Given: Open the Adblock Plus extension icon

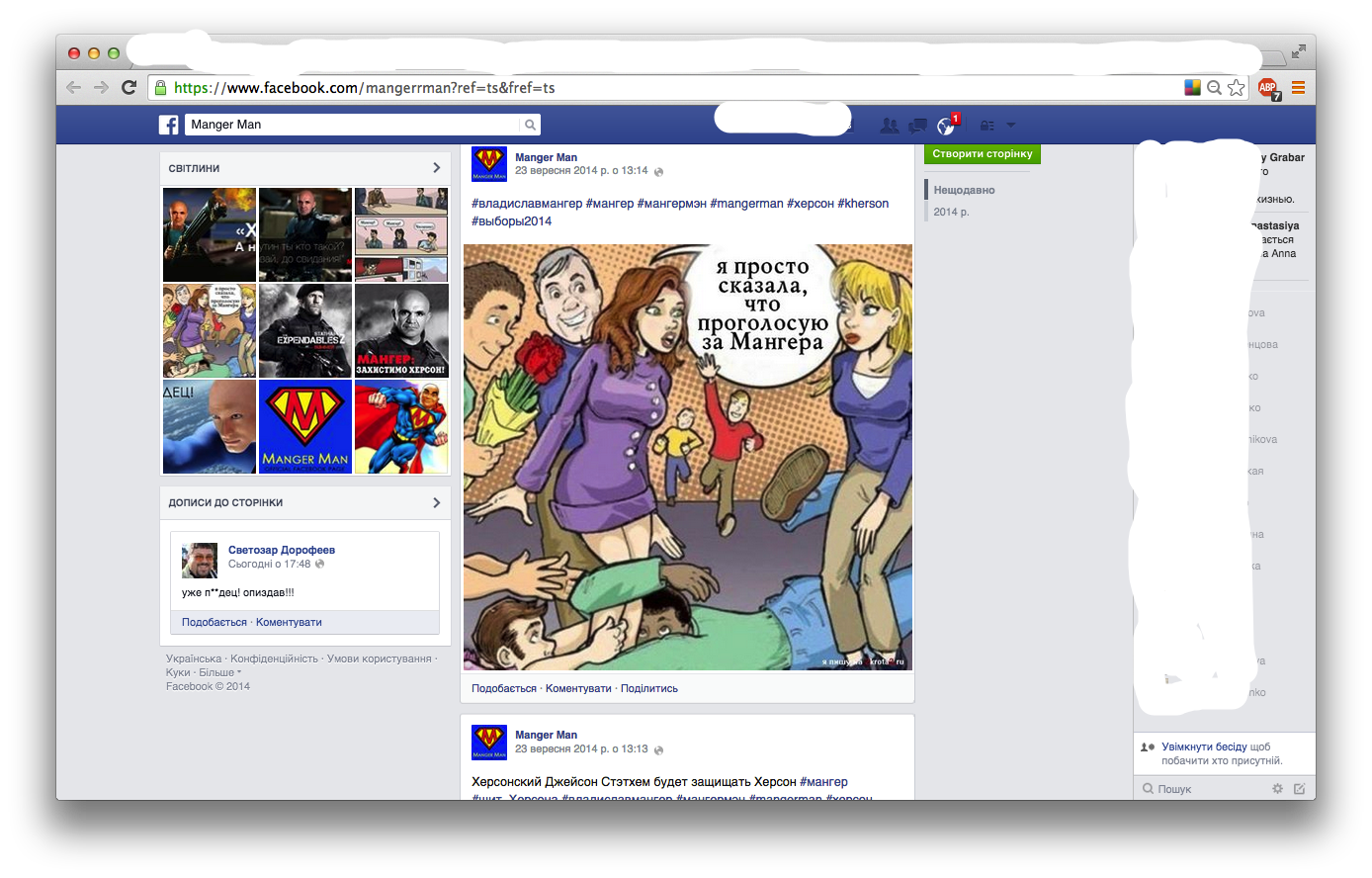Looking at the screenshot, I should point(1268,88).
